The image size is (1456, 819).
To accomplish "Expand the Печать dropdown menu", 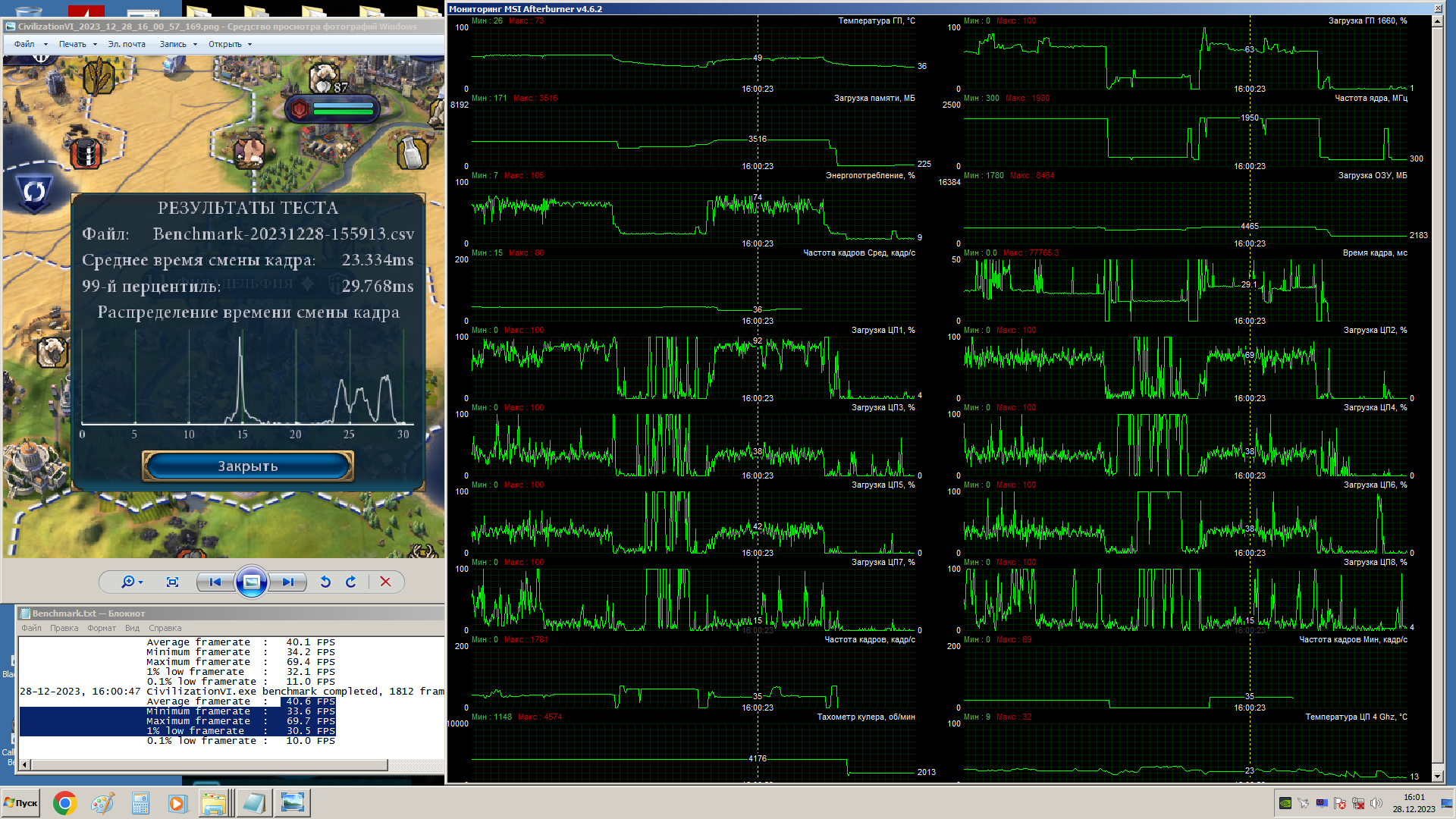I will coord(78,44).
